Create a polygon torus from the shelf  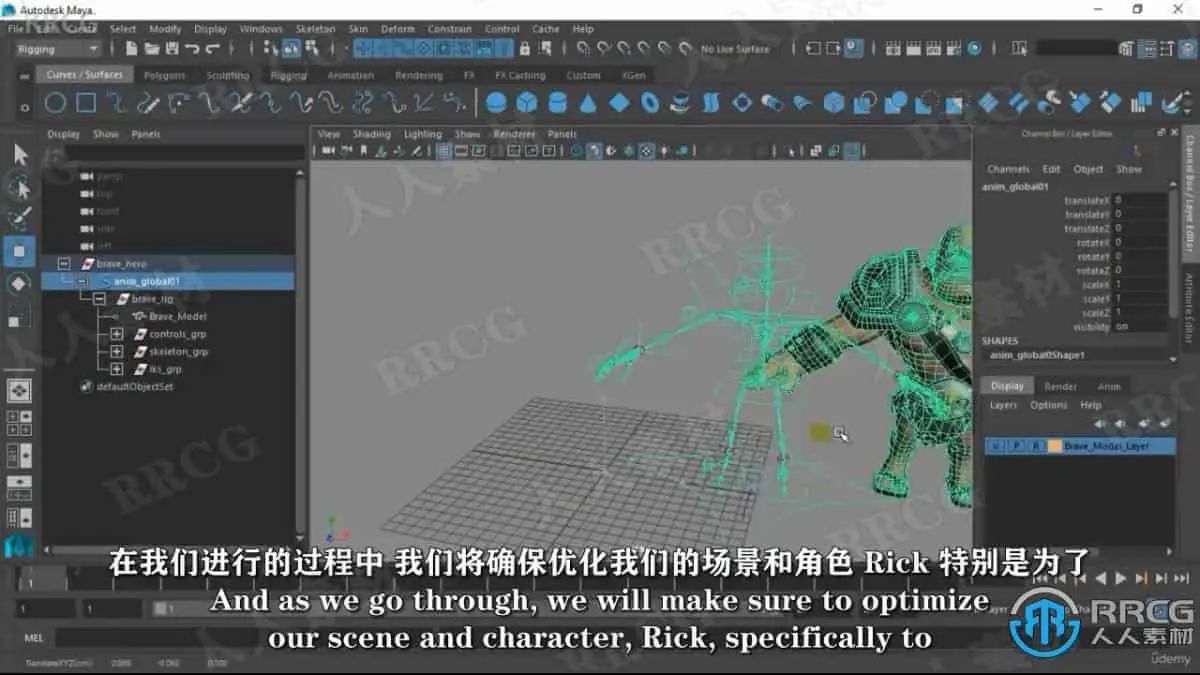pyautogui.click(x=650, y=102)
